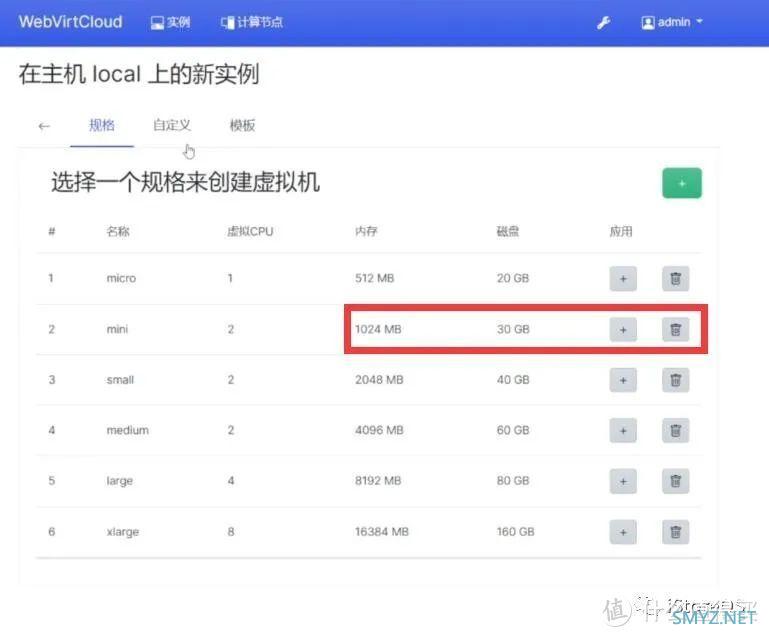The height and width of the screenshot is (637, 769).
Task: Switch to the 自定义 tab
Action: point(172,126)
